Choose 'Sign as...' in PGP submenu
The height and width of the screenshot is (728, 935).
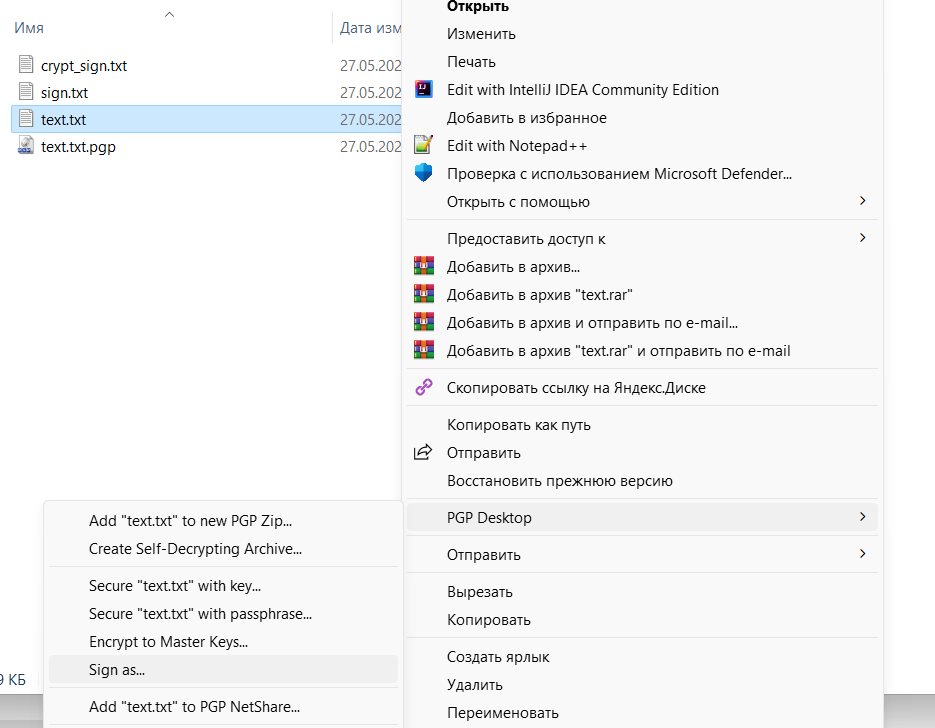click(223, 670)
